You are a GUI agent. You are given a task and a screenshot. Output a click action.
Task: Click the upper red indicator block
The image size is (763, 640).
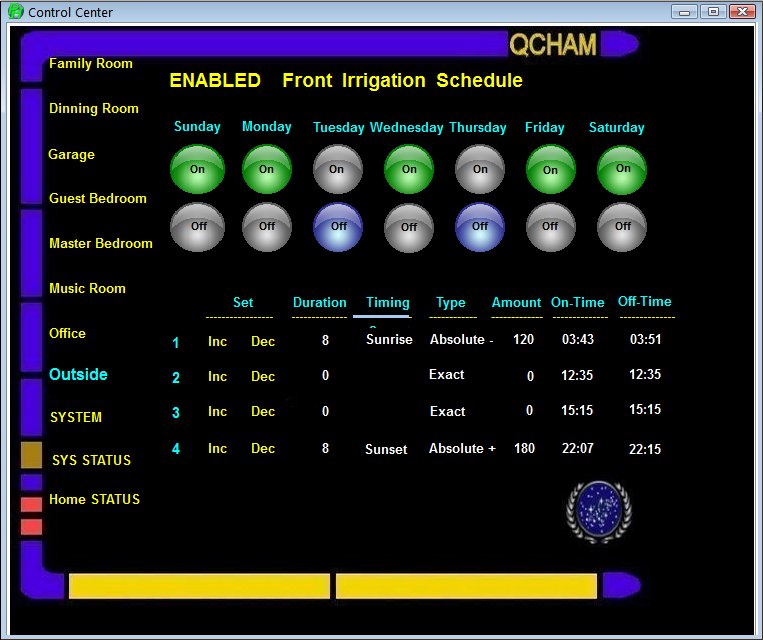pos(31,504)
